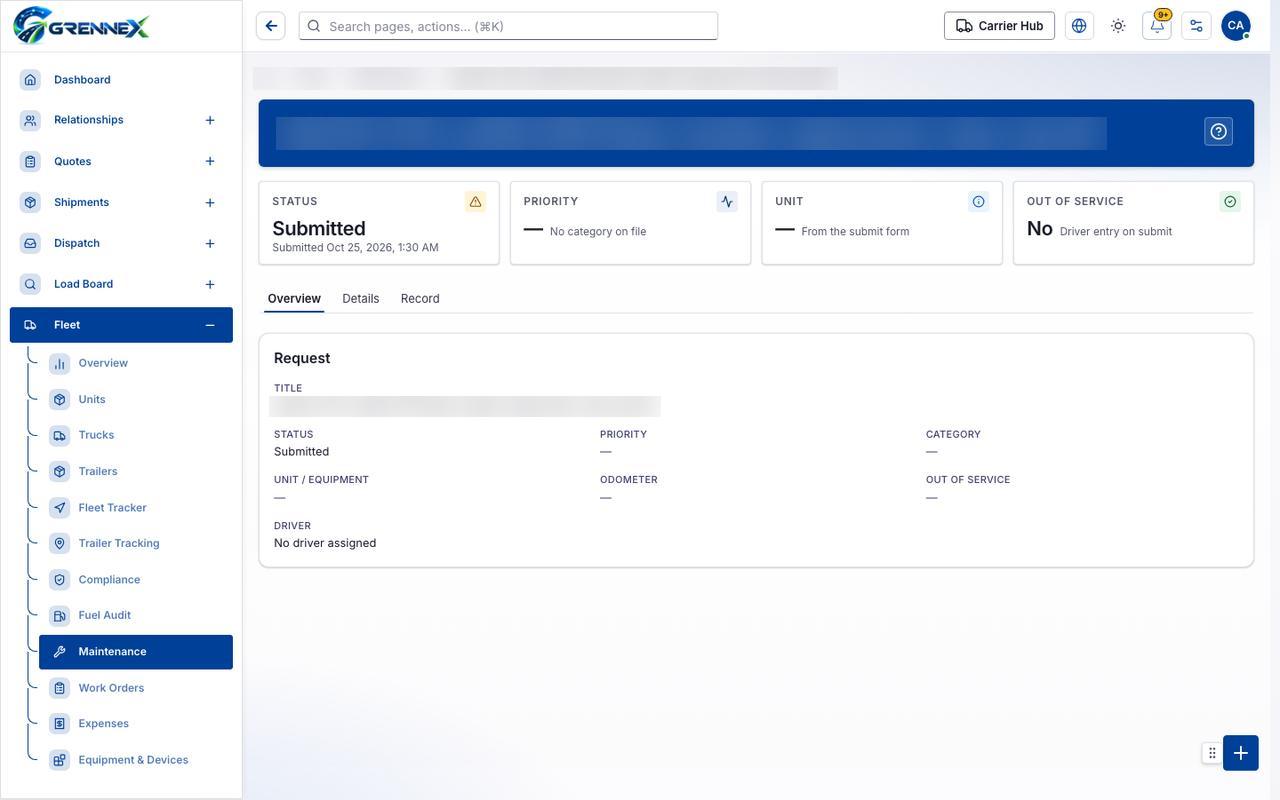Open the language globe icon
The height and width of the screenshot is (800, 1280).
[x=1079, y=26]
